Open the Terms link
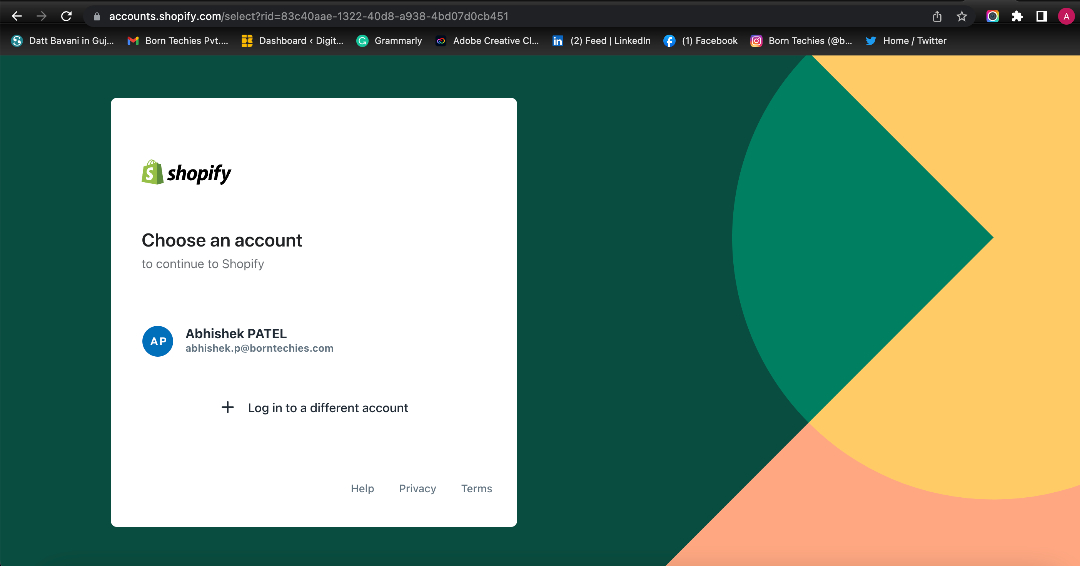The image size is (1080, 566). [477, 488]
